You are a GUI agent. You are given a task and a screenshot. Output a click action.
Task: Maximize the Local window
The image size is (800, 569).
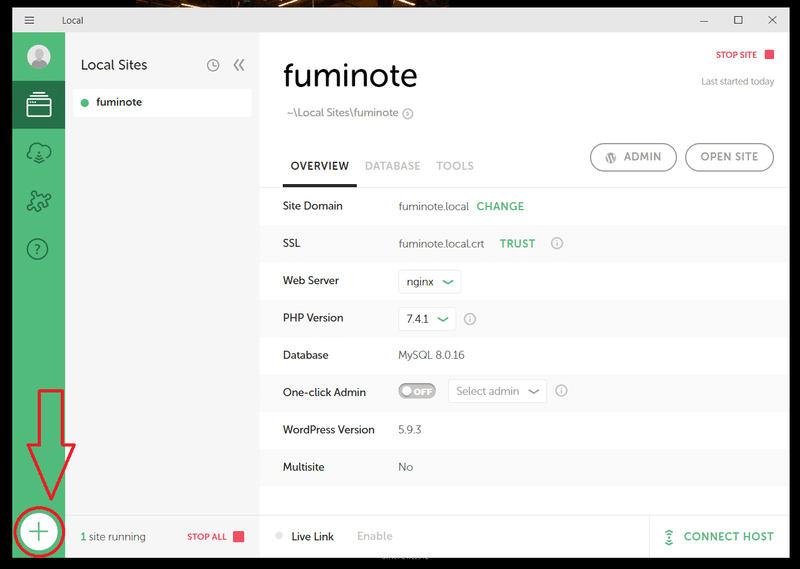(738, 20)
